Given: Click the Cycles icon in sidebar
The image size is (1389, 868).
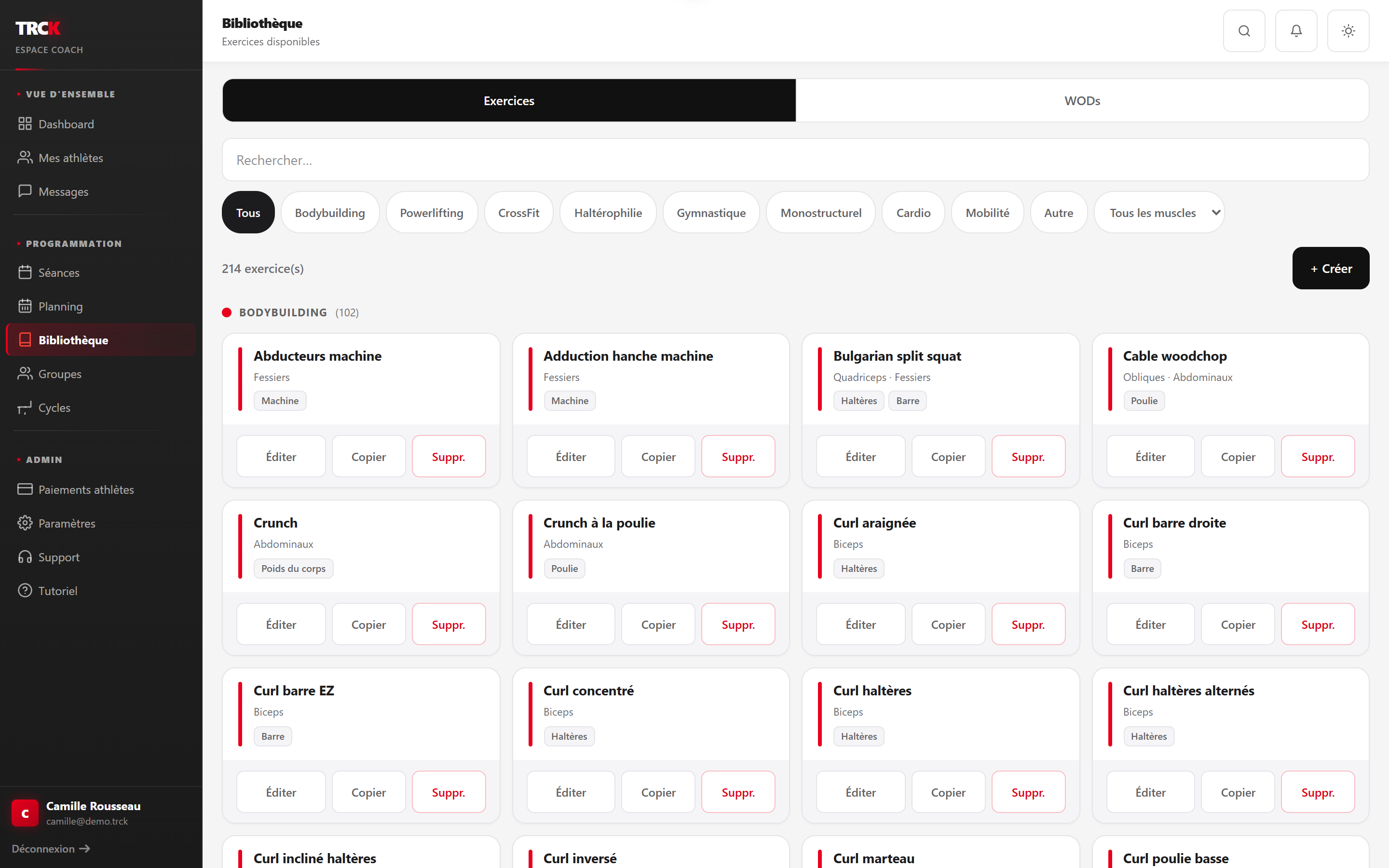Looking at the screenshot, I should (x=25, y=407).
